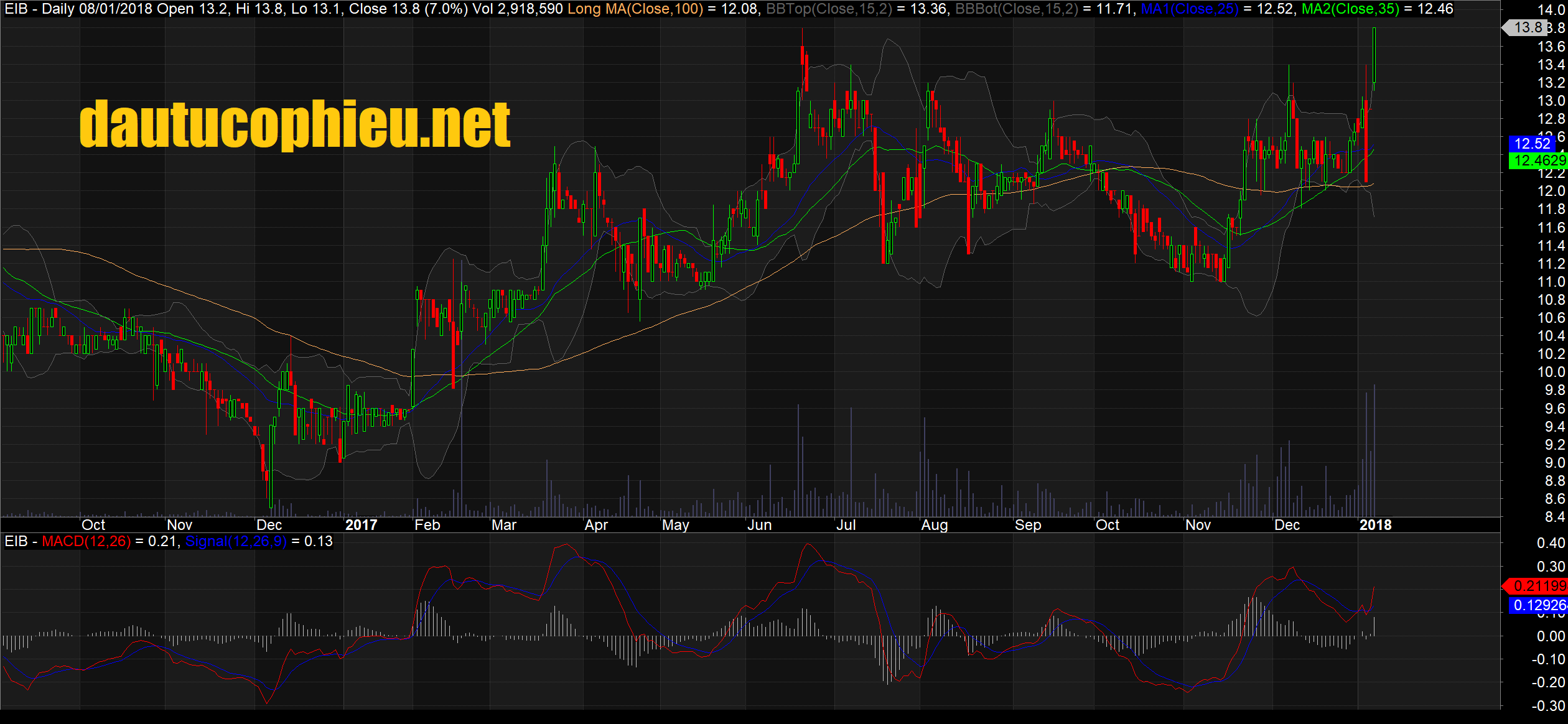
Task: Click the blue 12.52 MA1 value tag
Action: [x=1532, y=144]
